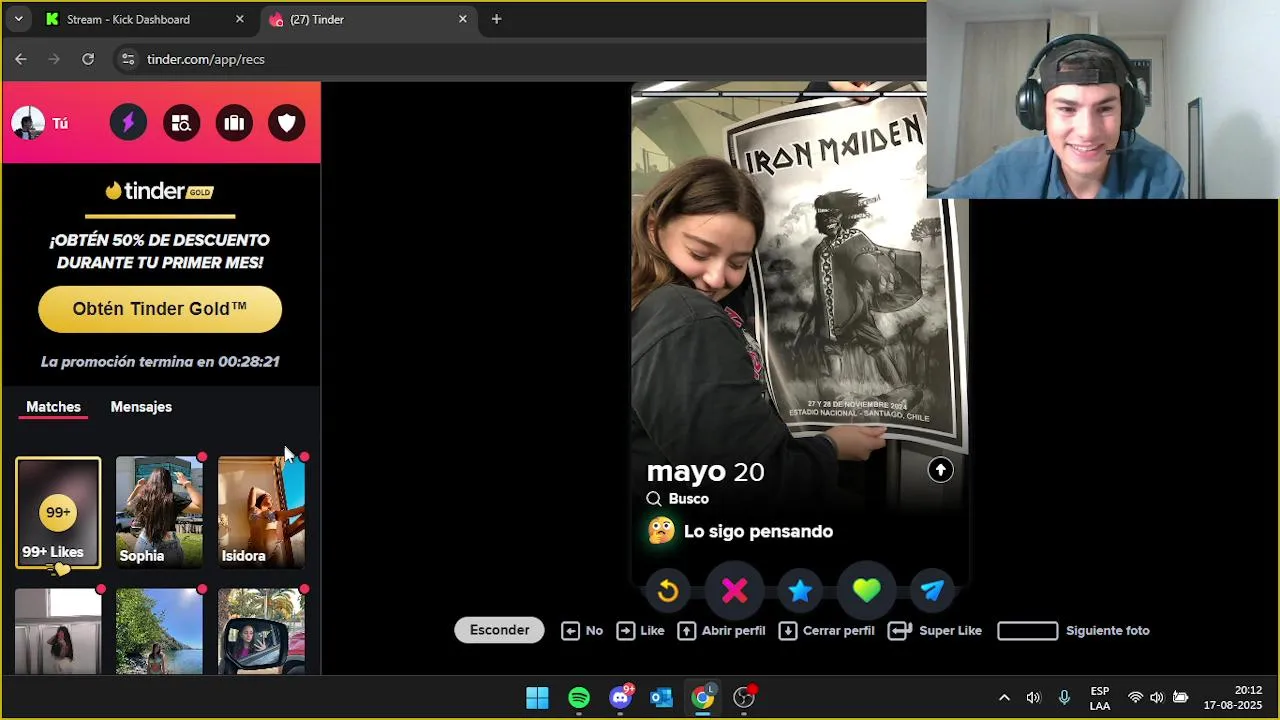Open OBS Studio from the taskbar
1280x720 pixels.
point(744,698)
